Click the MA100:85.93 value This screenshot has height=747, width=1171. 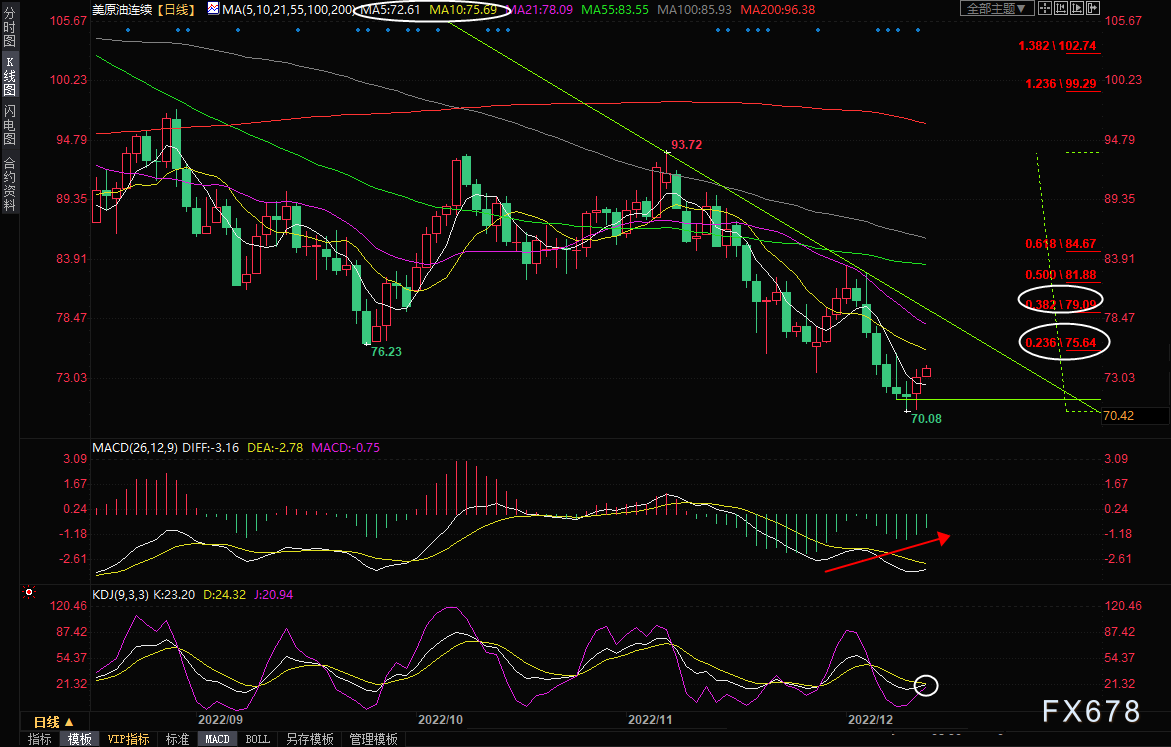[x=695, y=10]
